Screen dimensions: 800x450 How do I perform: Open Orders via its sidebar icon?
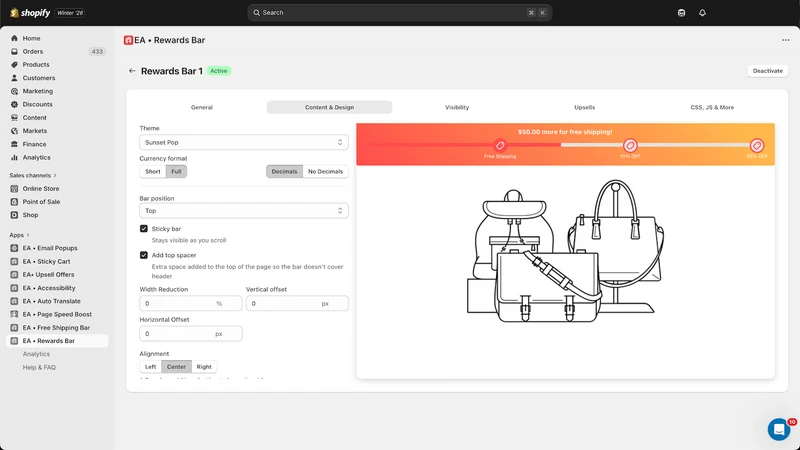click(14, 52)
